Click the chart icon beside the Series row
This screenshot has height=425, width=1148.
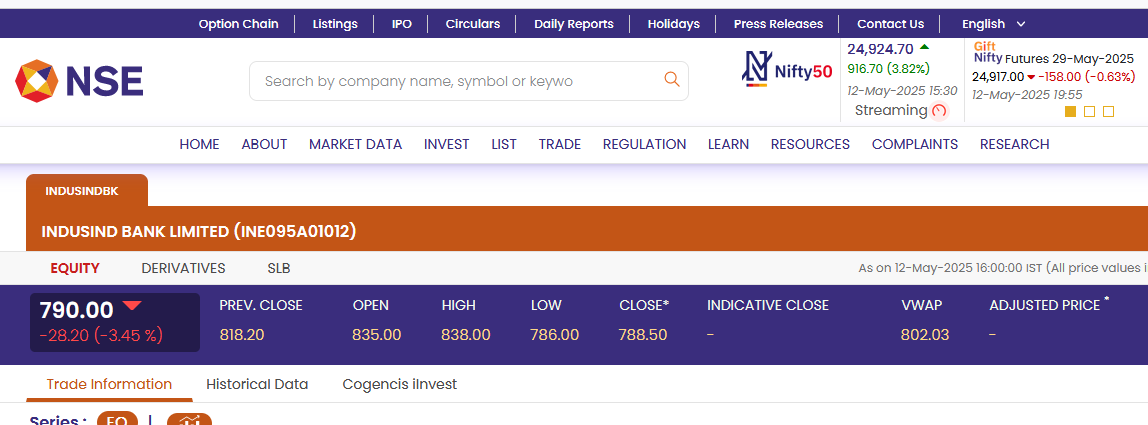click(x=190, y=420)
